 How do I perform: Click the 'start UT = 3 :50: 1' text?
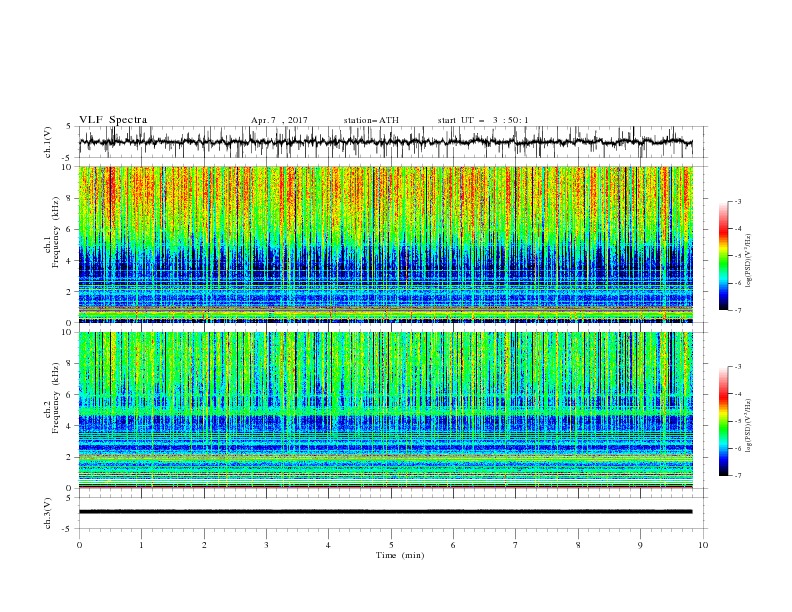pyautogui.click(x=483, y=120)
